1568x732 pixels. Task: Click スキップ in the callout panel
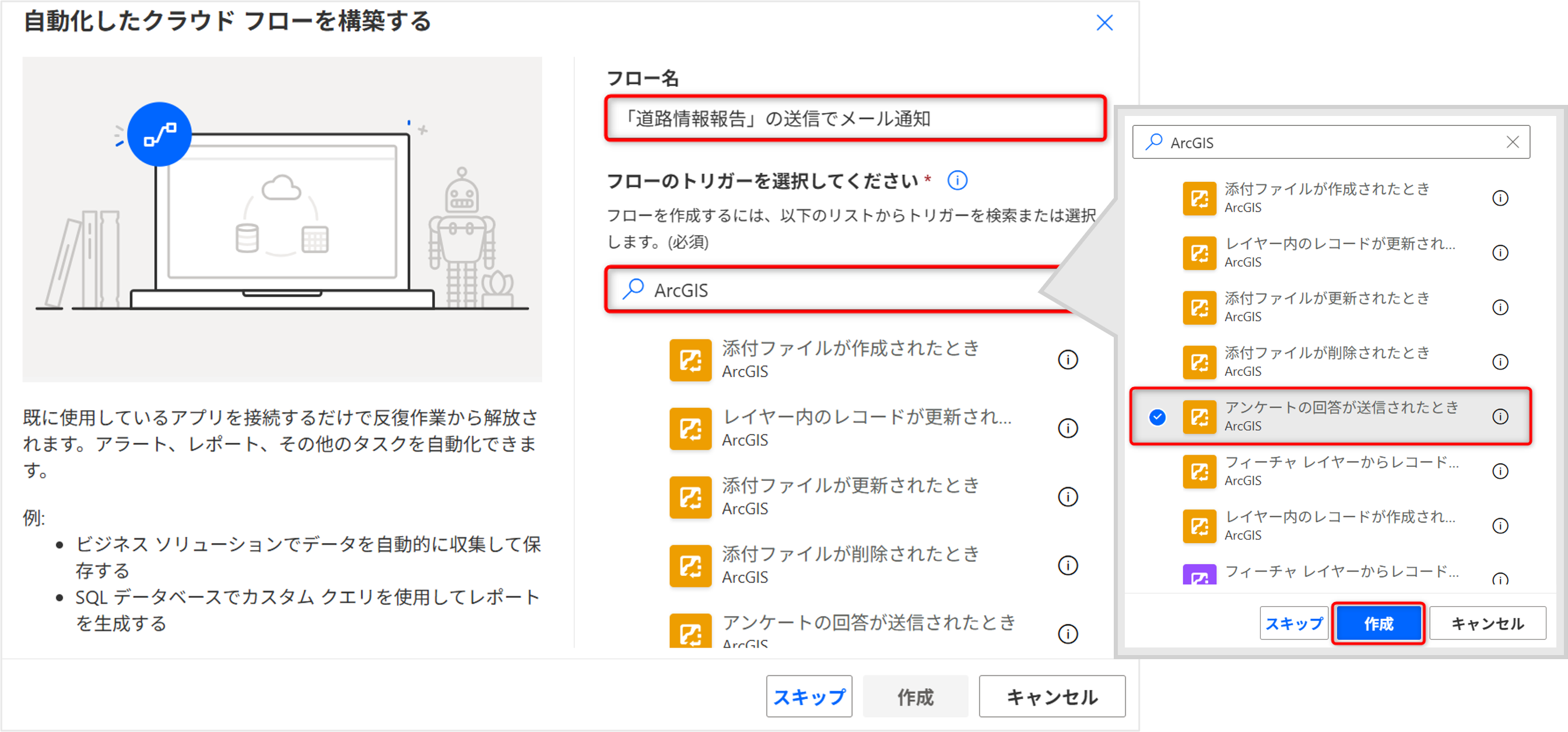click(x=1293, y=623)
